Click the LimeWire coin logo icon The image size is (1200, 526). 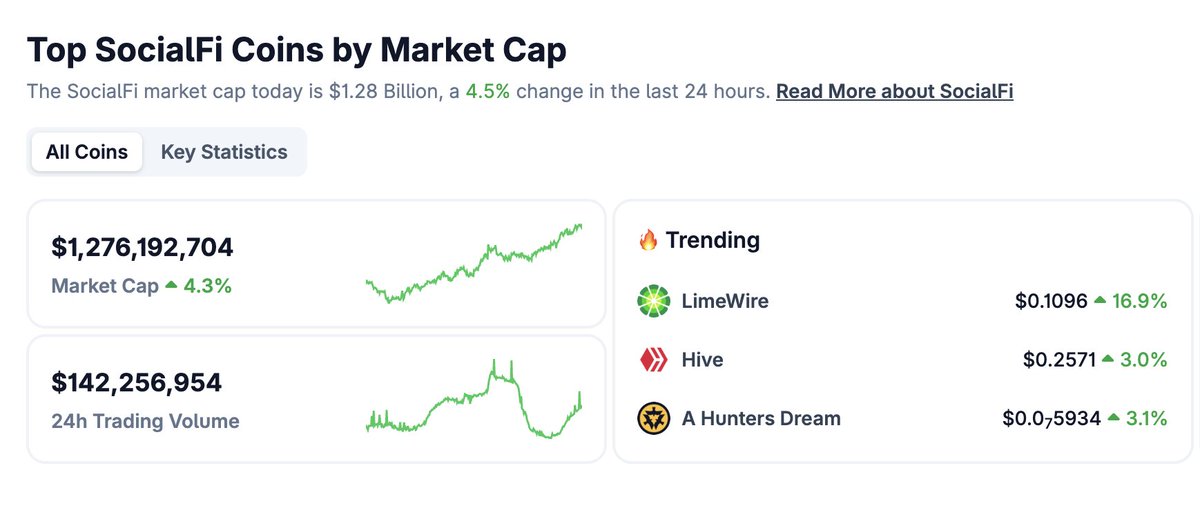(653, 301)
